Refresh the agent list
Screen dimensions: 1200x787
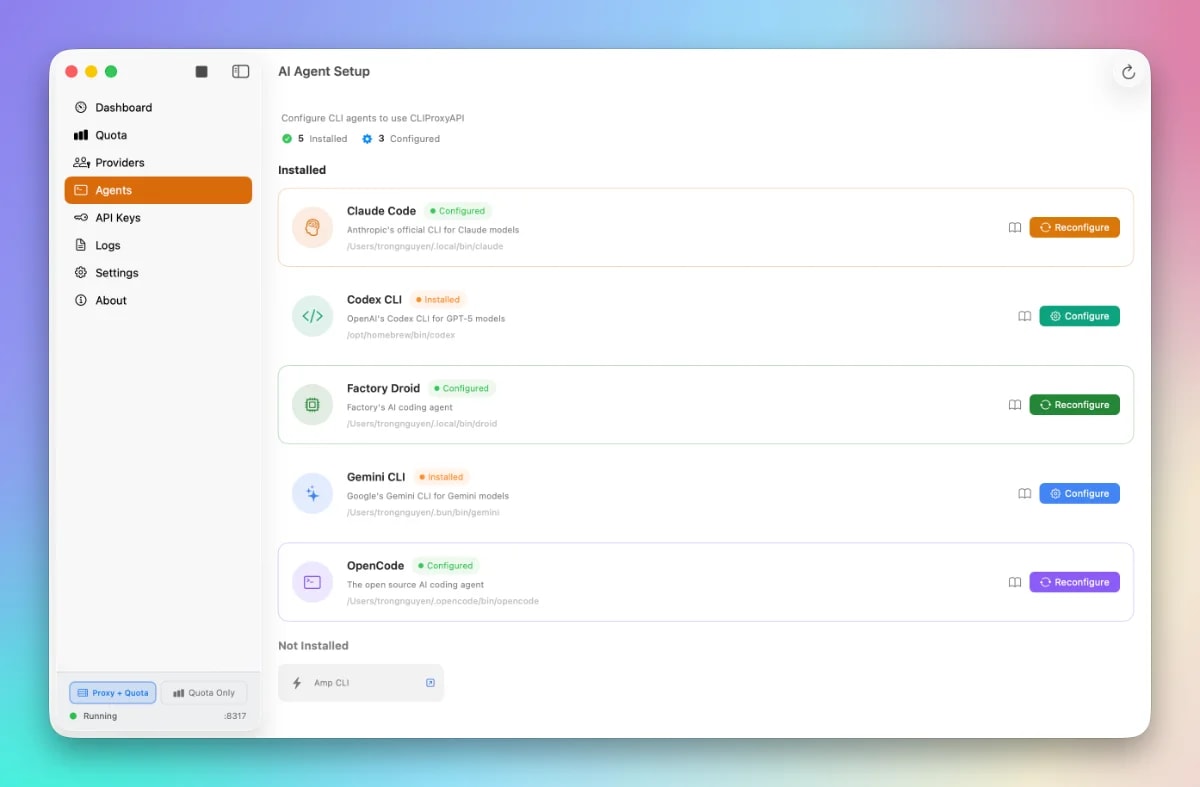pyautogui.click(x=1128, y=72)
